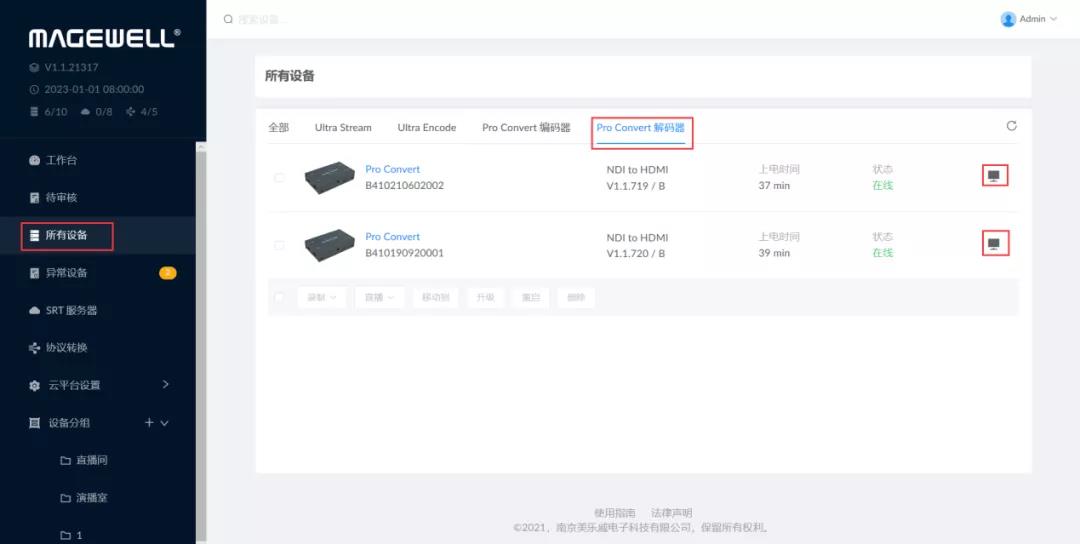The height and width of the screenshot is (544, 1080).
Task: Collapse the 设备分组 chevron
Action: pyautogui.click(x=165, y=423)
